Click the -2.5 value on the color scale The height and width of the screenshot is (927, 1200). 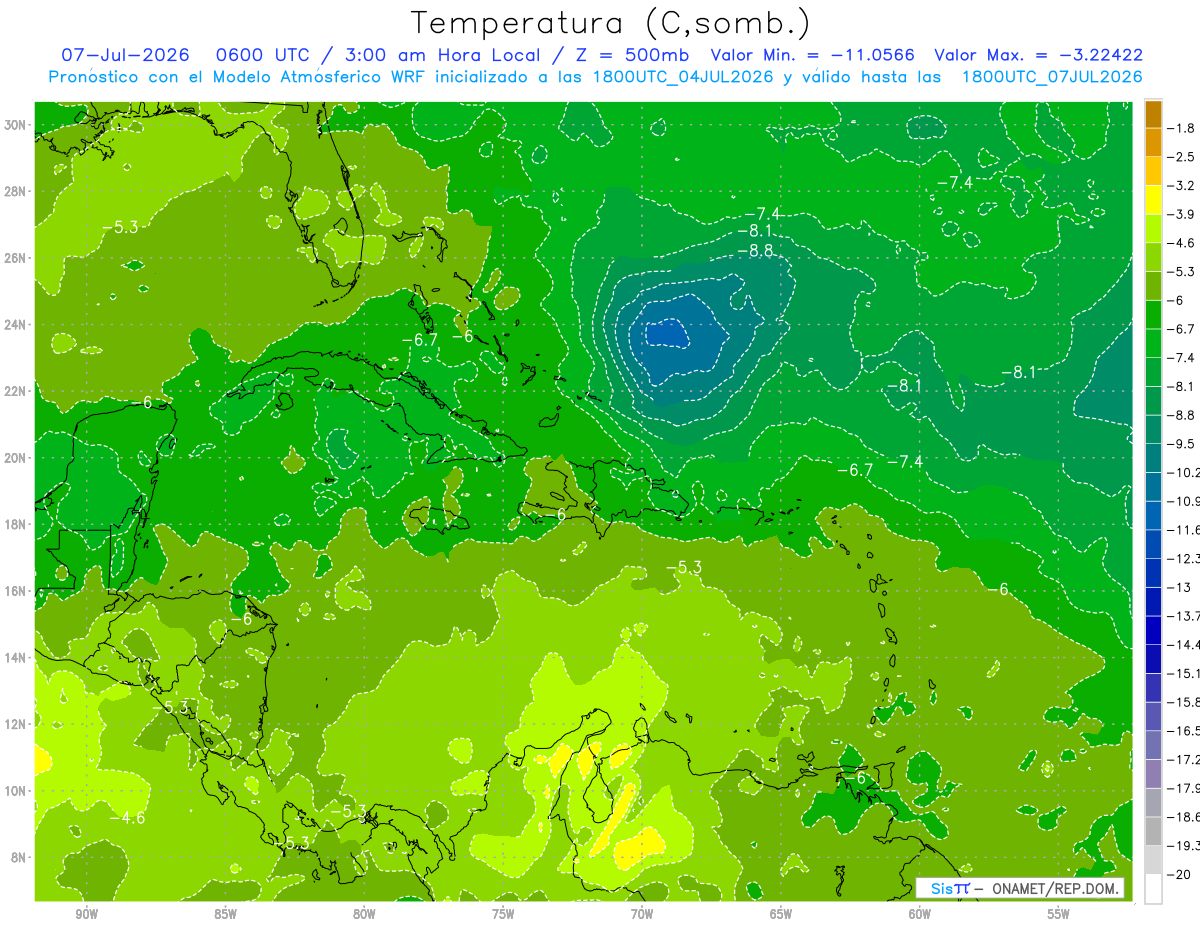[x=1181, y=157]
